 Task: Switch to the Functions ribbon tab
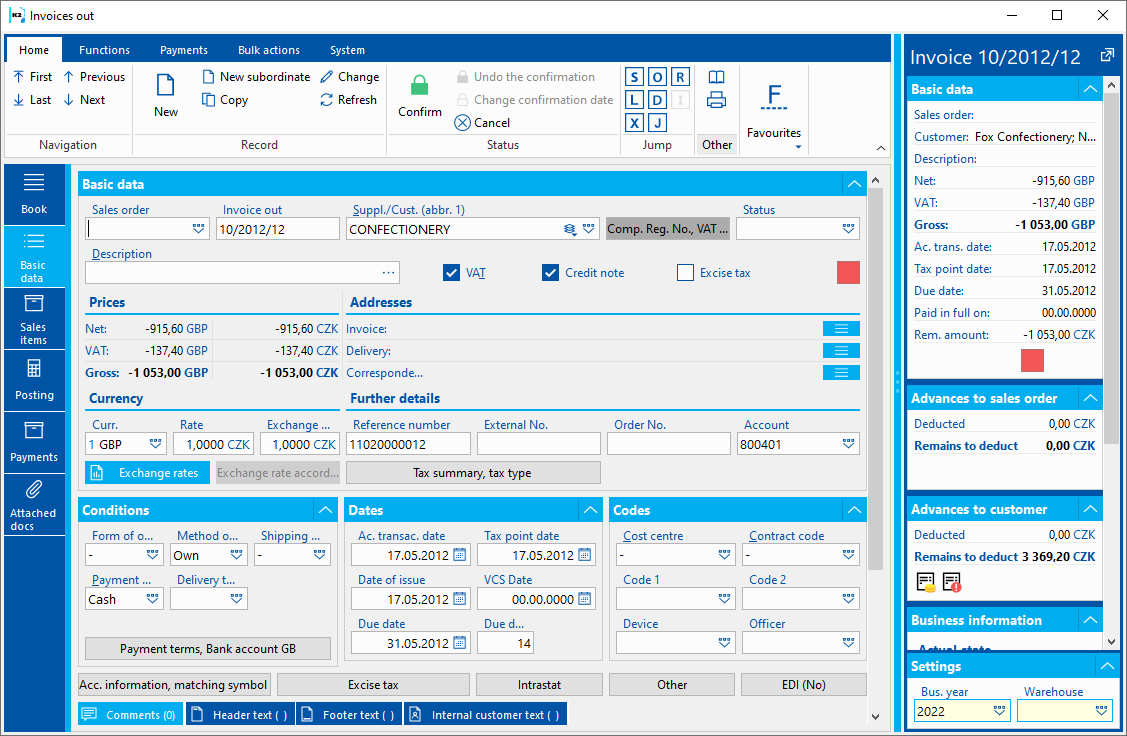pos(104,50)
